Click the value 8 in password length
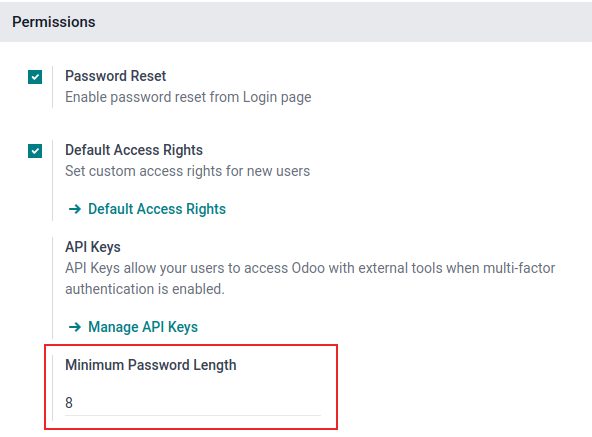Viewport: 592px width, 437px height. [x=69, y=403]
